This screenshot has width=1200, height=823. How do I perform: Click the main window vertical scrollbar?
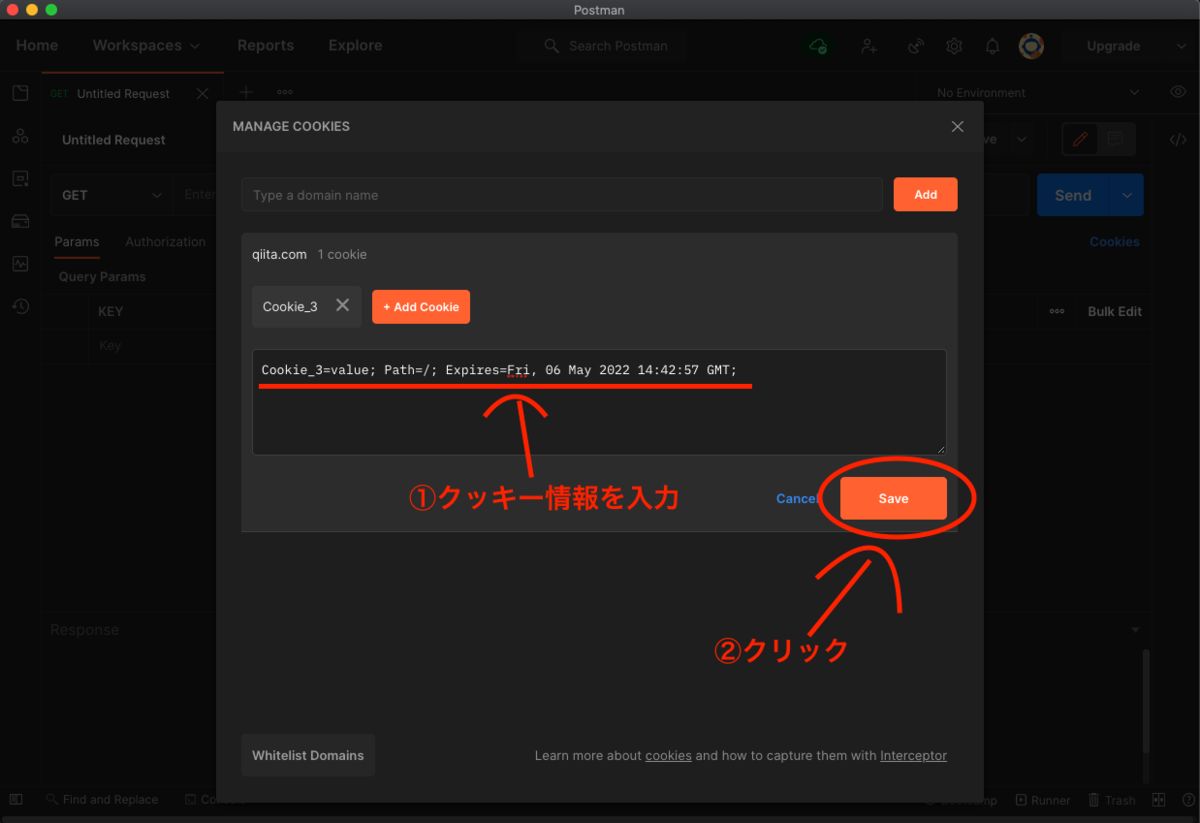[x=1146, y=700]
